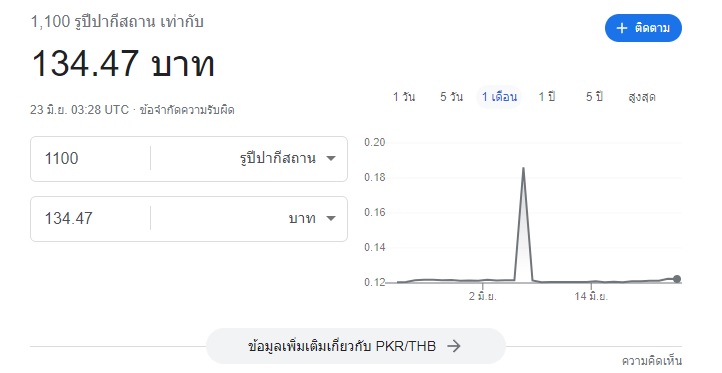The width and height of the screenshot is (722, 373).
Task: Select the 1 วัน time range
Action: pyautogui.click(x=404, y=97)
